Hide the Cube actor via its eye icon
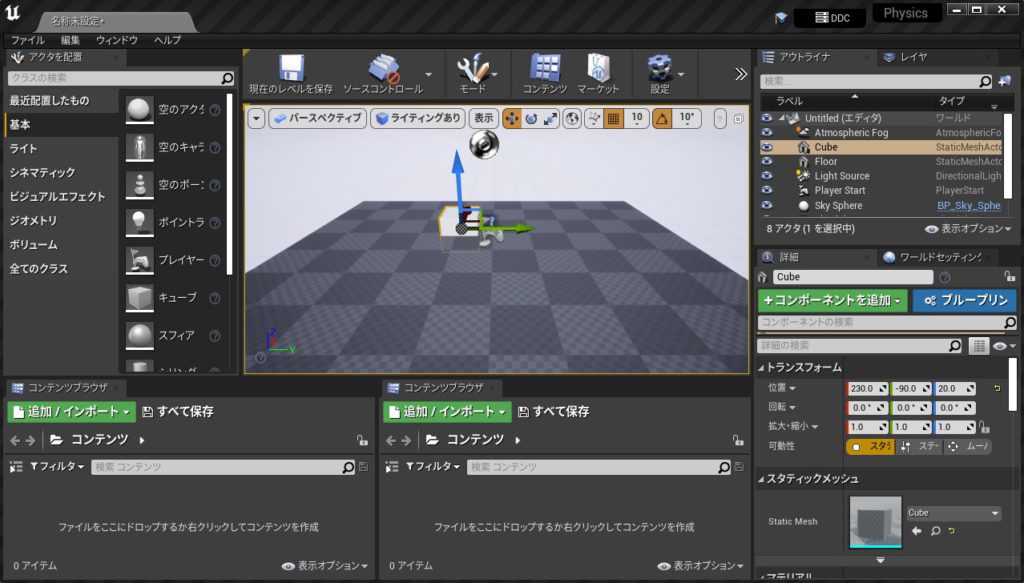Screen dimensions: 1024x583 (767, 147)
